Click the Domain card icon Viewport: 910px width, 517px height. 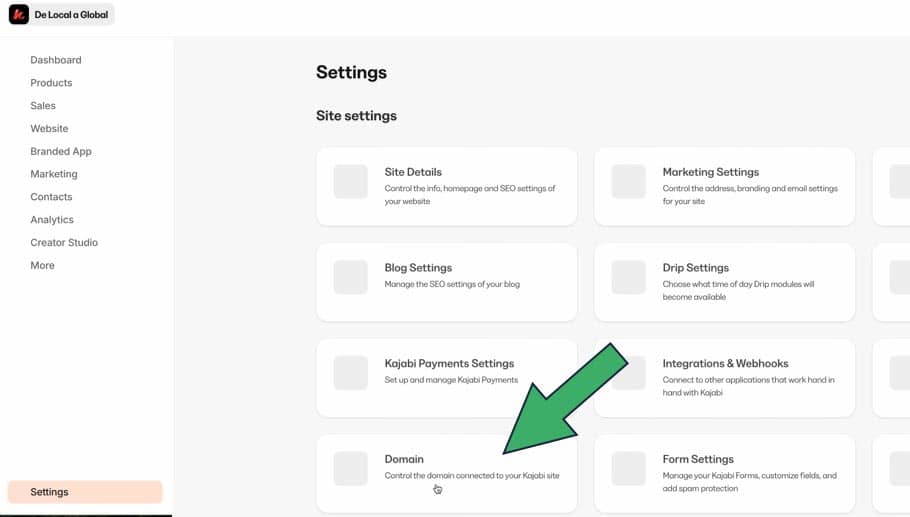click(350, 469)
